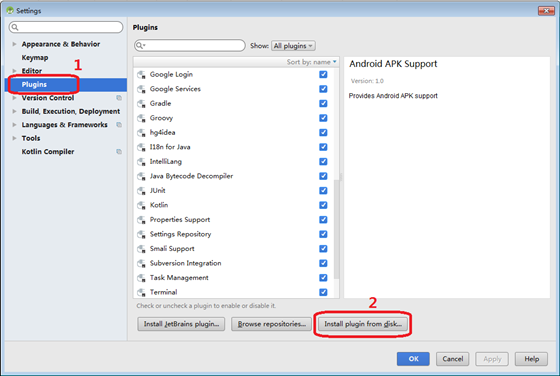The height and width of the screenshot is (376, 560).
Task: Disable the Groovy plugin
Action: 323,118
